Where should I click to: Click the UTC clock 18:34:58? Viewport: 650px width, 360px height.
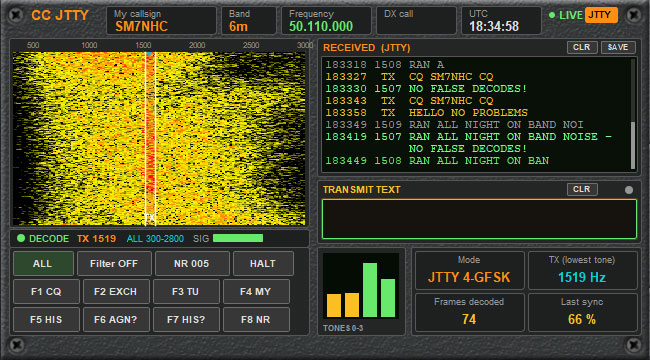[501, 20]
